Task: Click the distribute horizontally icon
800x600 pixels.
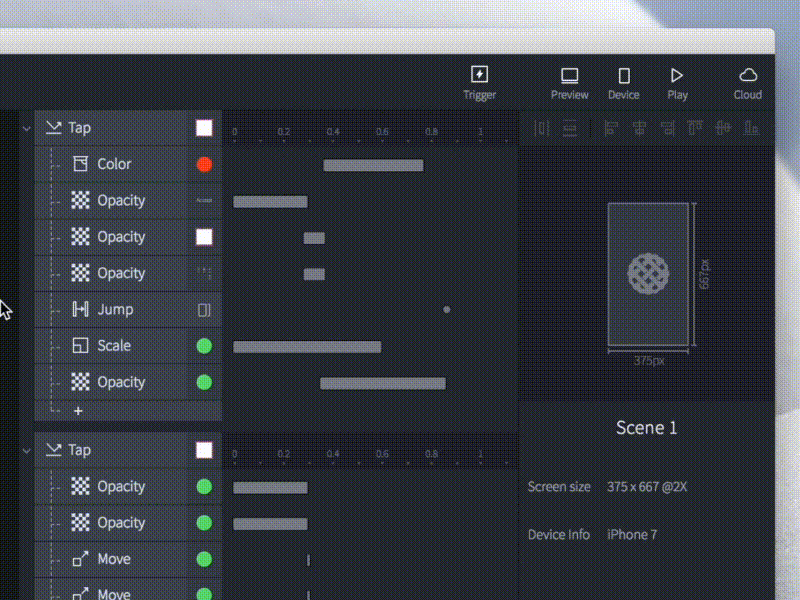Action: pyautogui.click(x=541, y=128)
